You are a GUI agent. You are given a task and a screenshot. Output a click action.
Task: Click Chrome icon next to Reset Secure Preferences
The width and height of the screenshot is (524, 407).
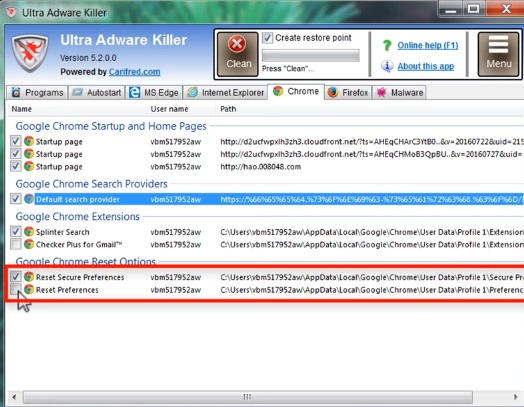coord(29,277)
